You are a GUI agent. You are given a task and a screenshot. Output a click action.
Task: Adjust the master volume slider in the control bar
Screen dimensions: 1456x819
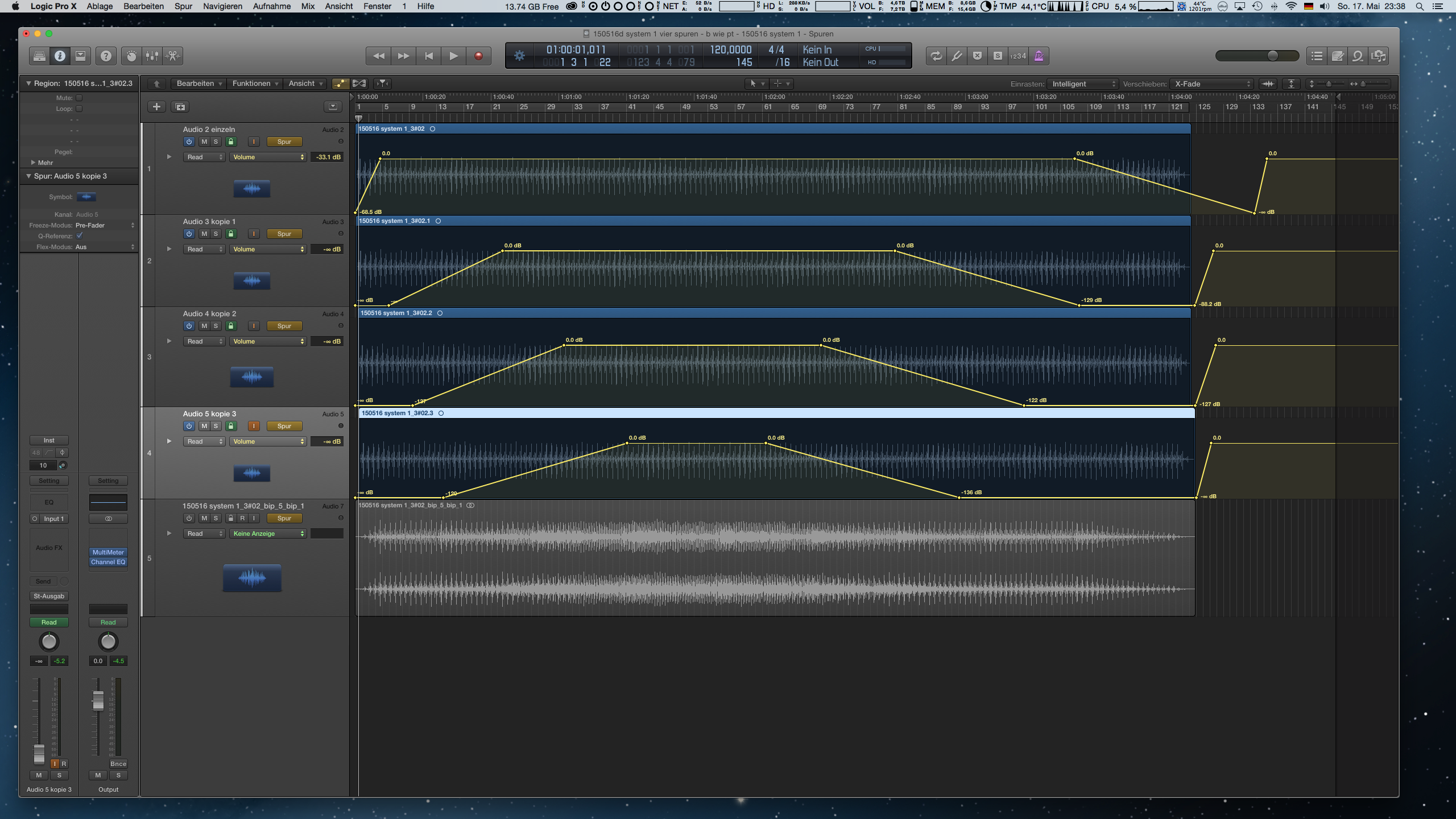click(x=1273, y=56)
